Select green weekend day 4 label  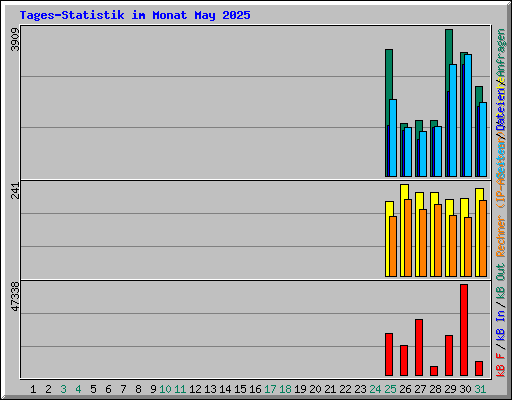(x=78, y=389)
